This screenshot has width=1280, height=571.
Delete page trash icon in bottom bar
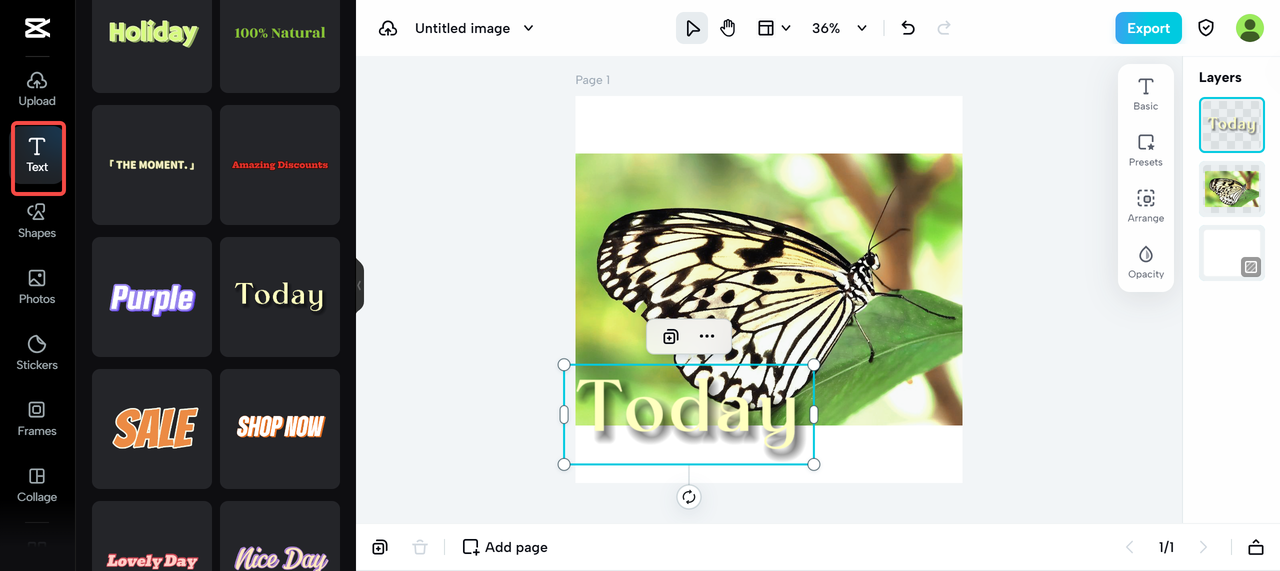pyautogui.click(x=420, y=547)
